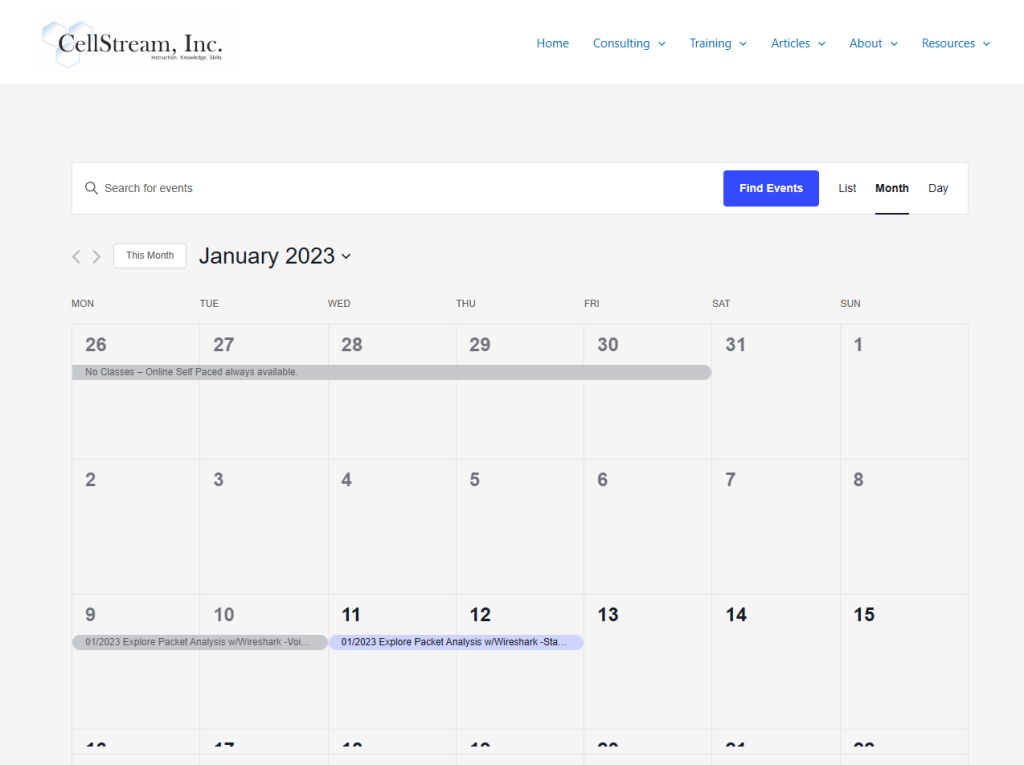Screen dimensions: 1024x765
Task: Open the Articles dropdown menu
Action: 797,43
